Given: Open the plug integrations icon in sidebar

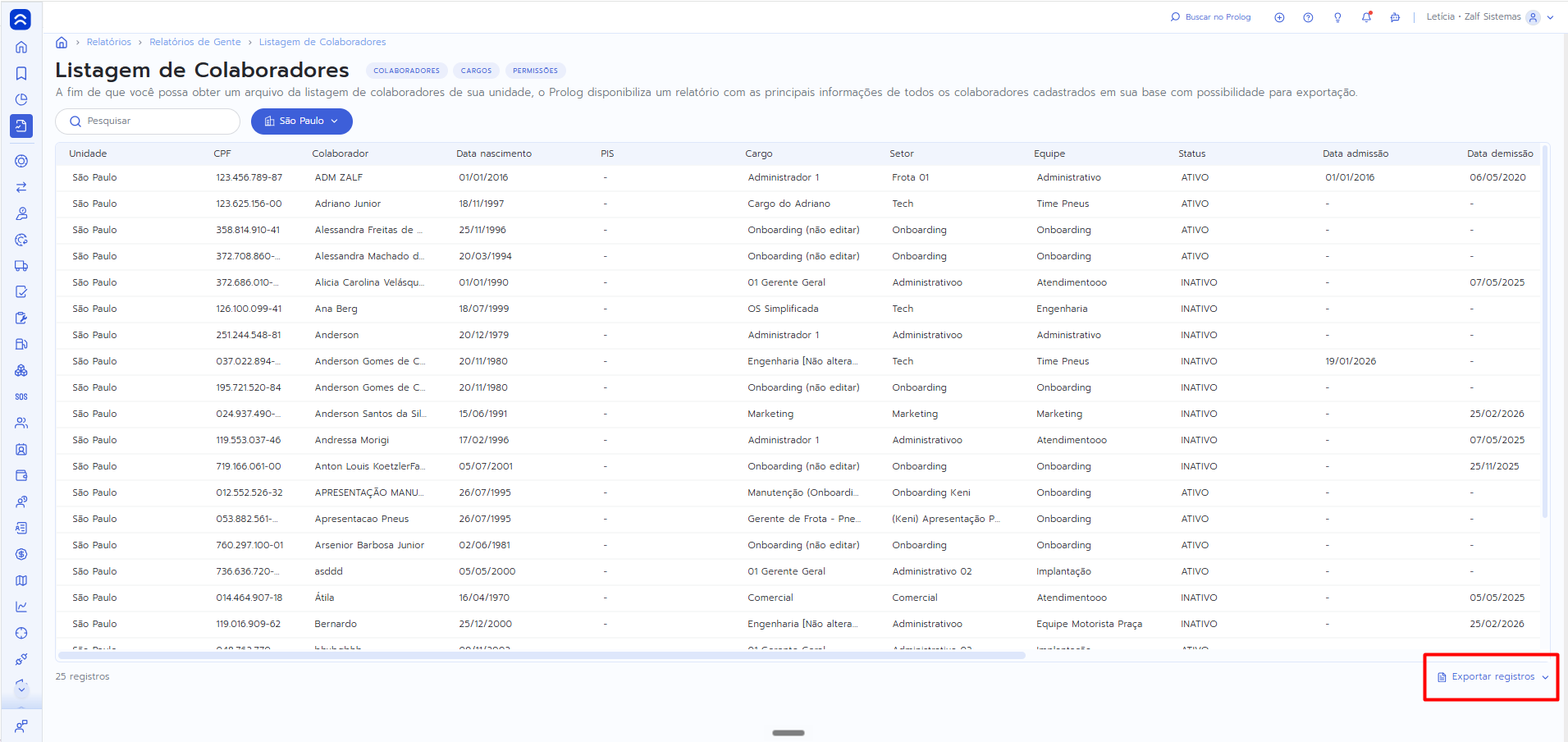Looking at the screenshot, I should (x=21, y=659).
